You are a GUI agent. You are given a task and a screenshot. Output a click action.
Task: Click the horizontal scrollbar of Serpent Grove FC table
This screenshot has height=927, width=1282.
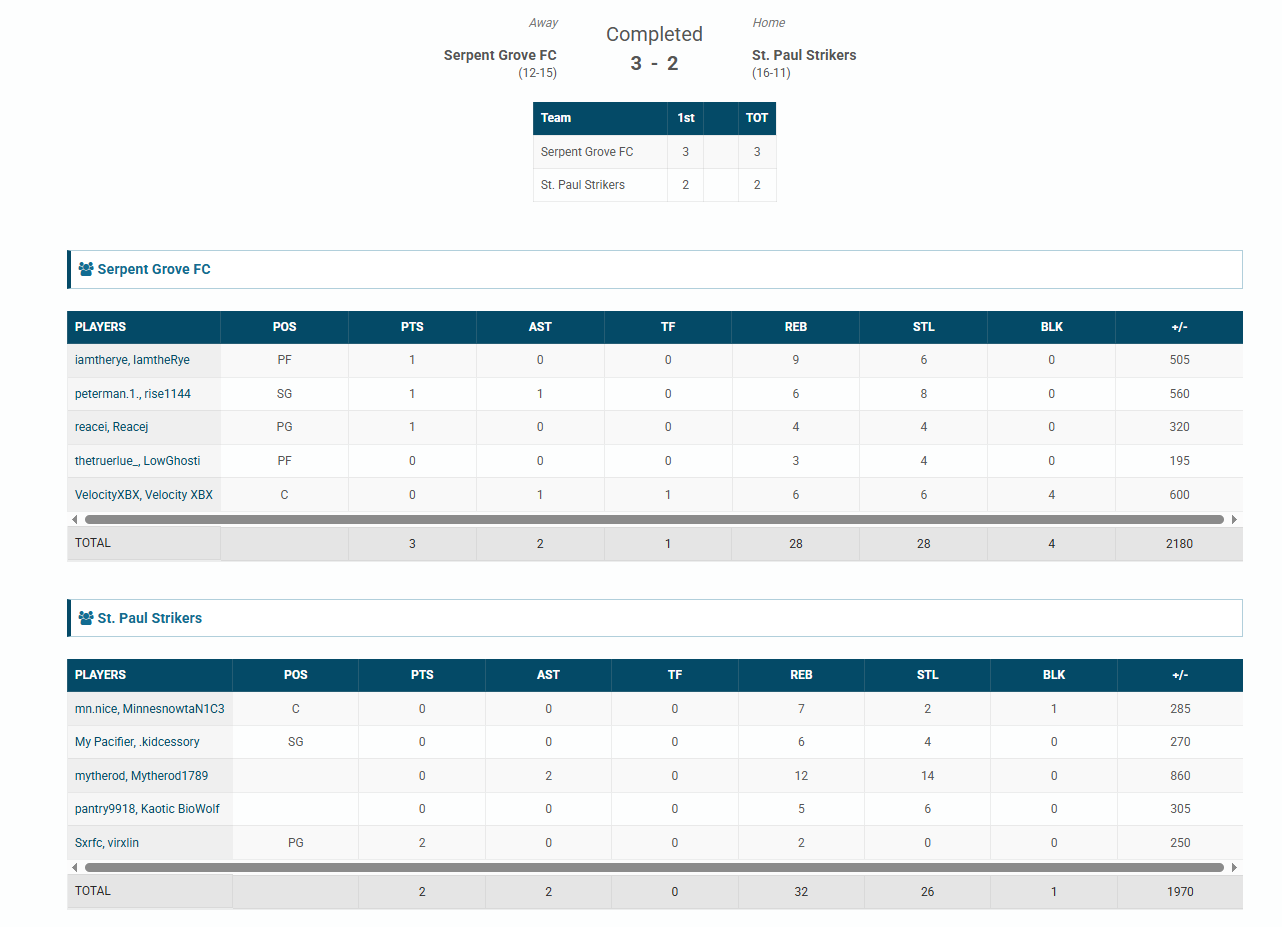point(654,520)
